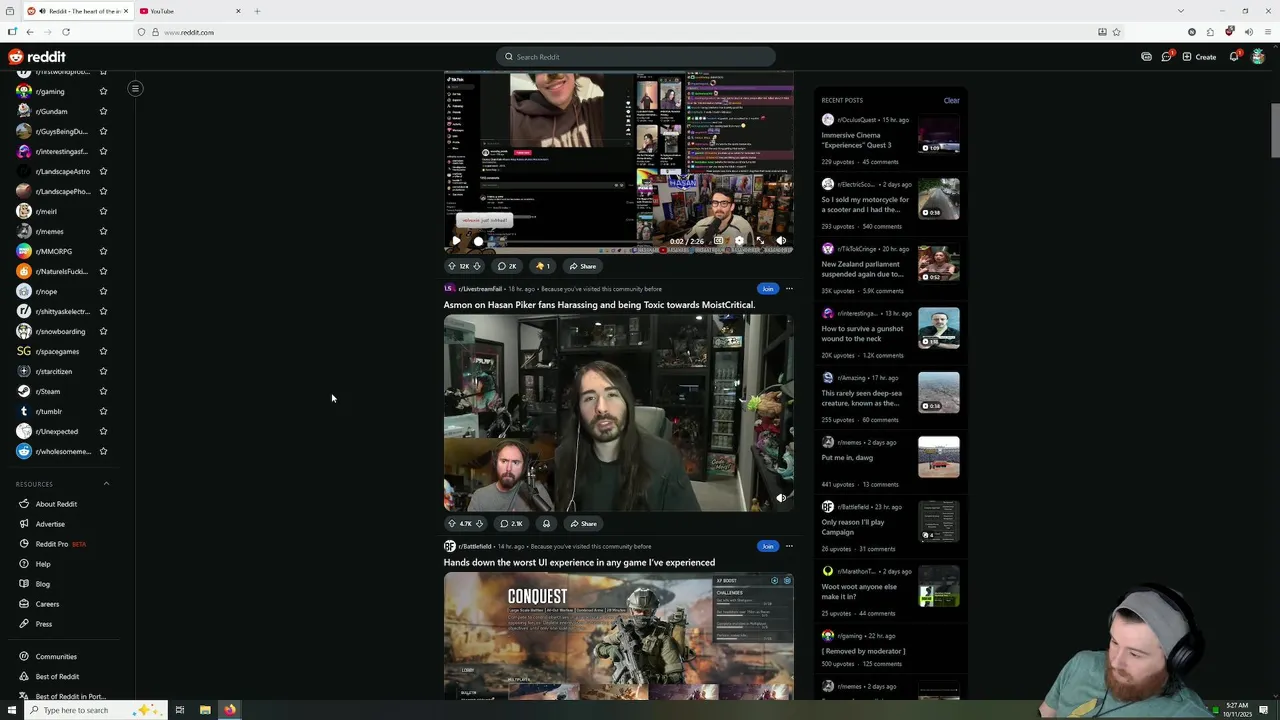Play the top video
This screenshot has width=1280, height=720.
pos(456,241)
